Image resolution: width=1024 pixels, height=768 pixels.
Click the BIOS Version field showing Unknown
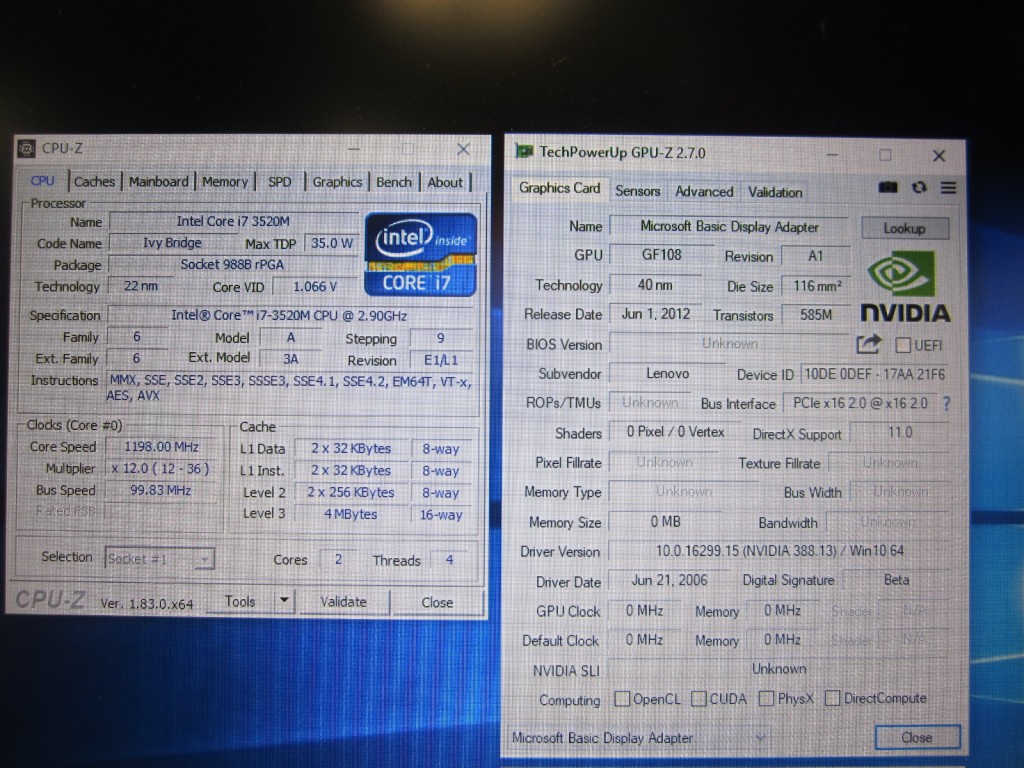(729, 344)
